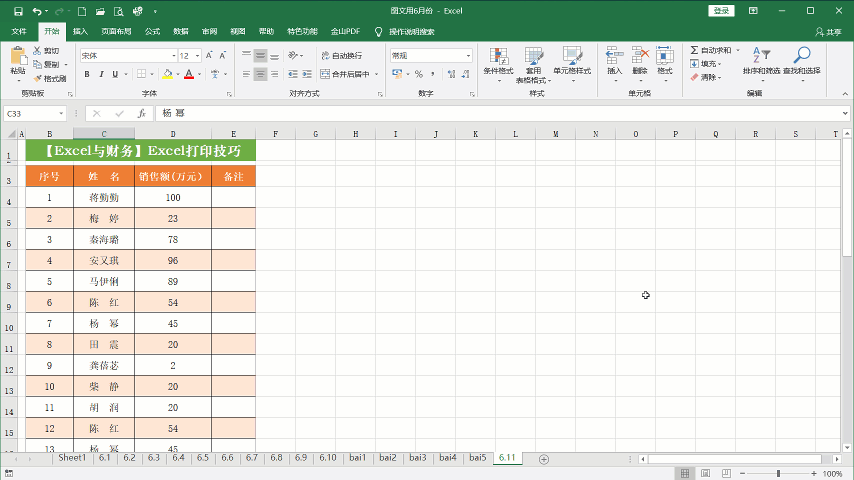
Task: Open the font color red swatch
Action: (x=187, y=74)
